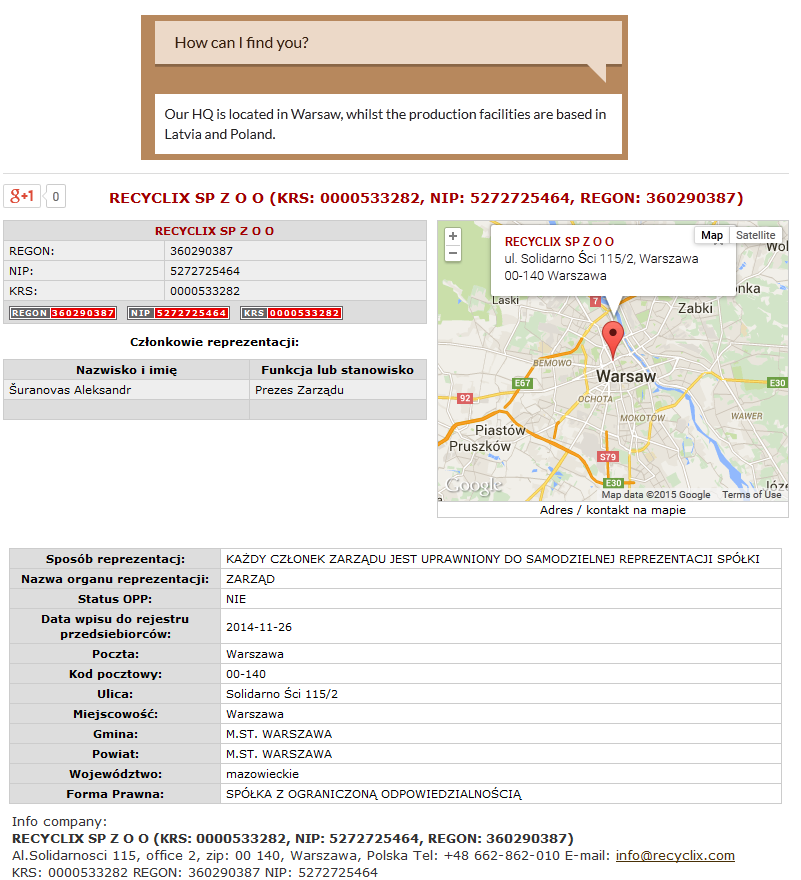Click the Członkowie reprezentacji heading
The width and height of the screenshot is (801, 880).
pyautogui.click(x=214, y=342)
